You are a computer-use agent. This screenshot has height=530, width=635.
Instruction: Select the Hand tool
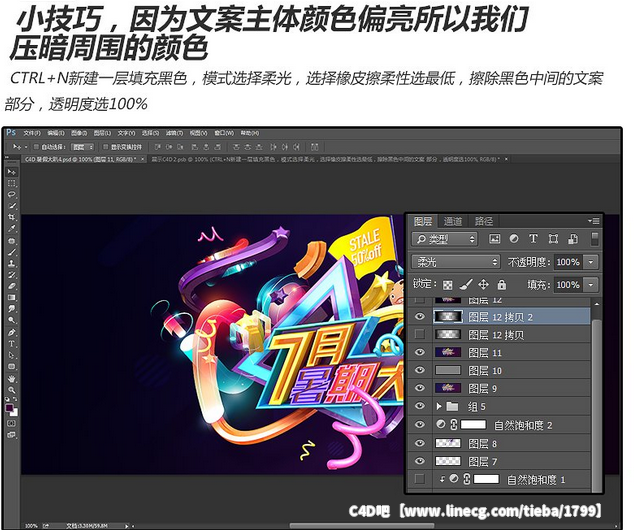pos(12,378)
